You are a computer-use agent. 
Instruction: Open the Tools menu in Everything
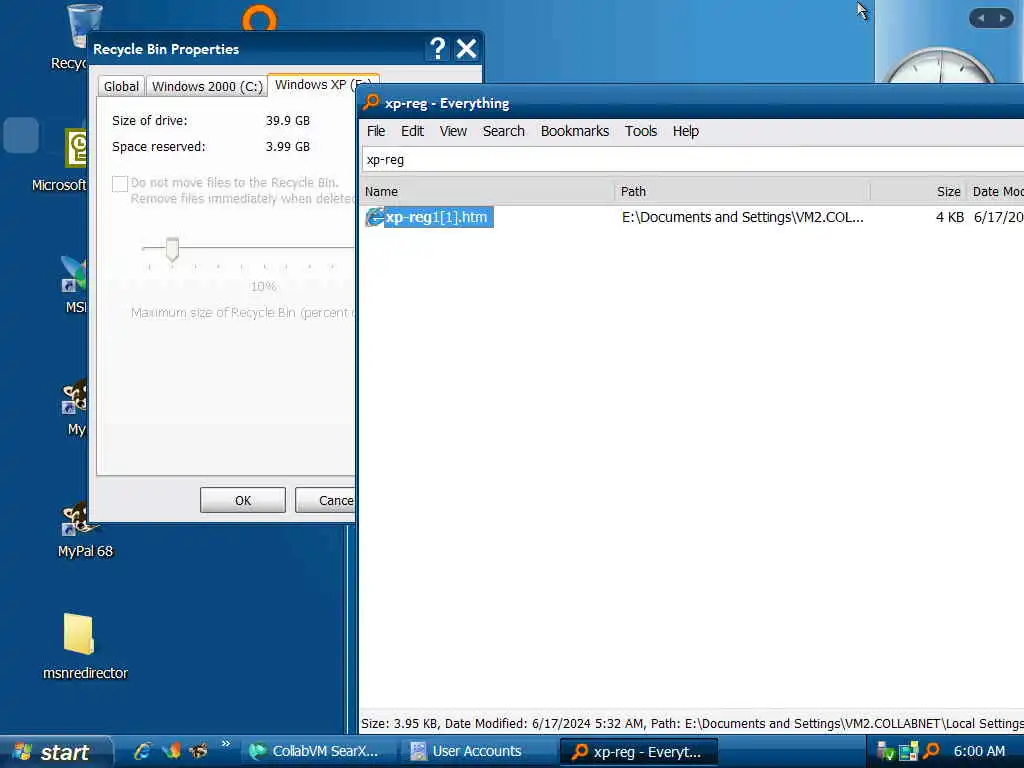point(641,131)
